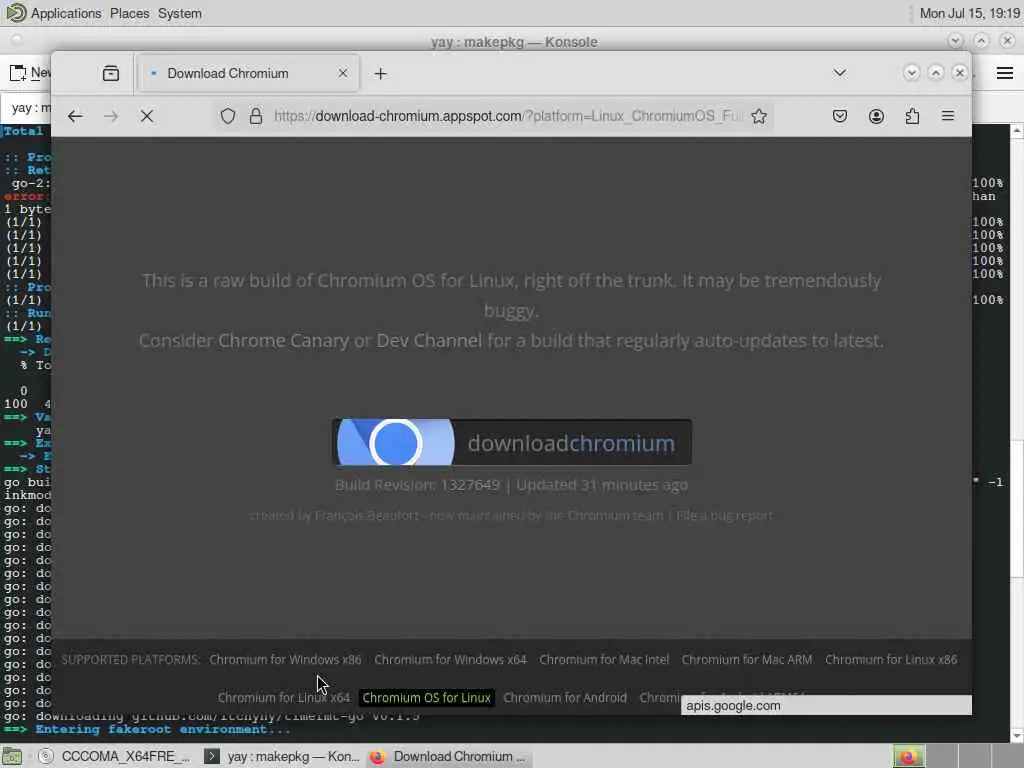The width and height of the screenshot is (1024, 768).
Task: Select Chromium for Windows x64 platform
Action: pyautogui.click(x=450, y=660)
